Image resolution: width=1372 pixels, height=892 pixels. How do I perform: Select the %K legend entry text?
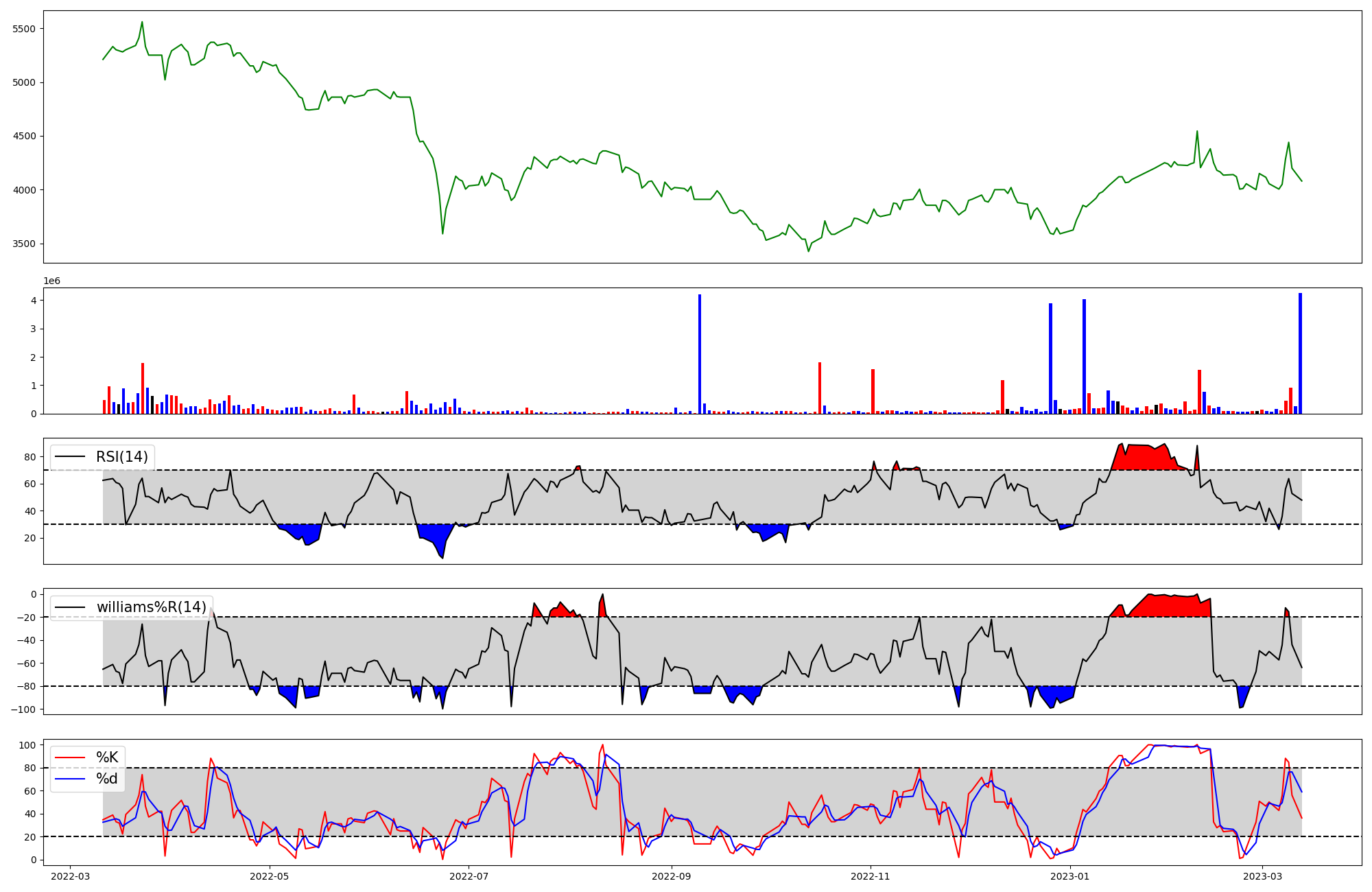pos(107,758)
